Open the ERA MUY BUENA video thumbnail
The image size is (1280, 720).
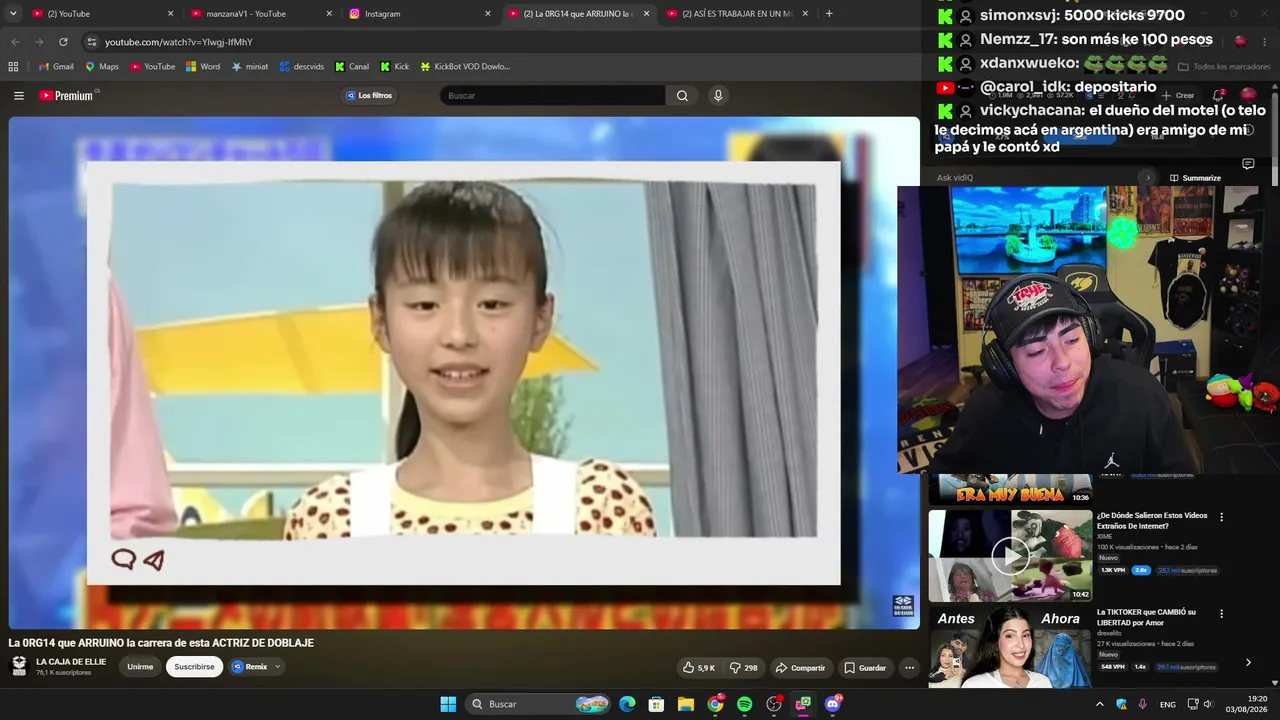(1010, 489)
